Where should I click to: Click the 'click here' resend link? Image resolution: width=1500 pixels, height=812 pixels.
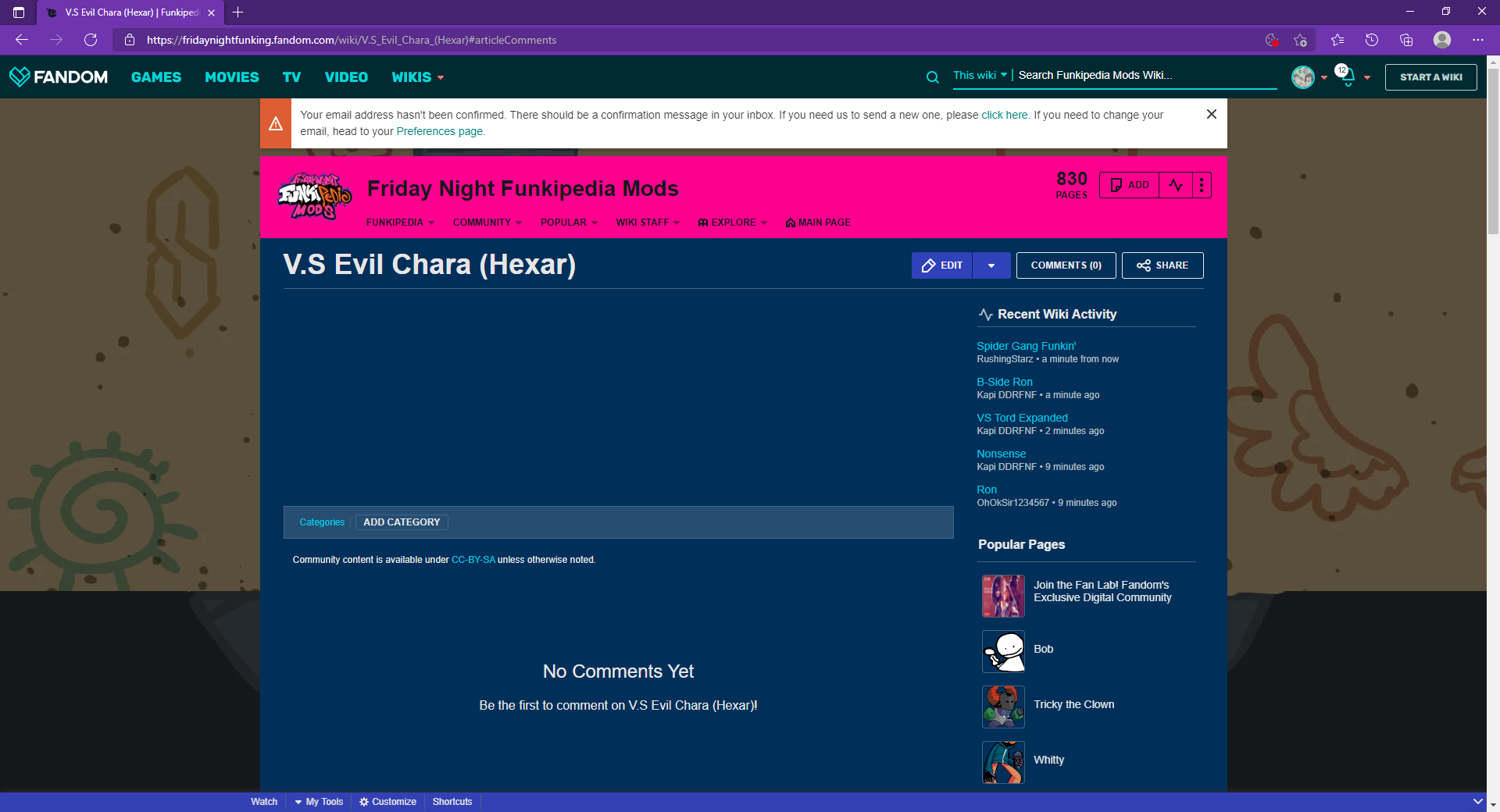(x=1004, y=115)
